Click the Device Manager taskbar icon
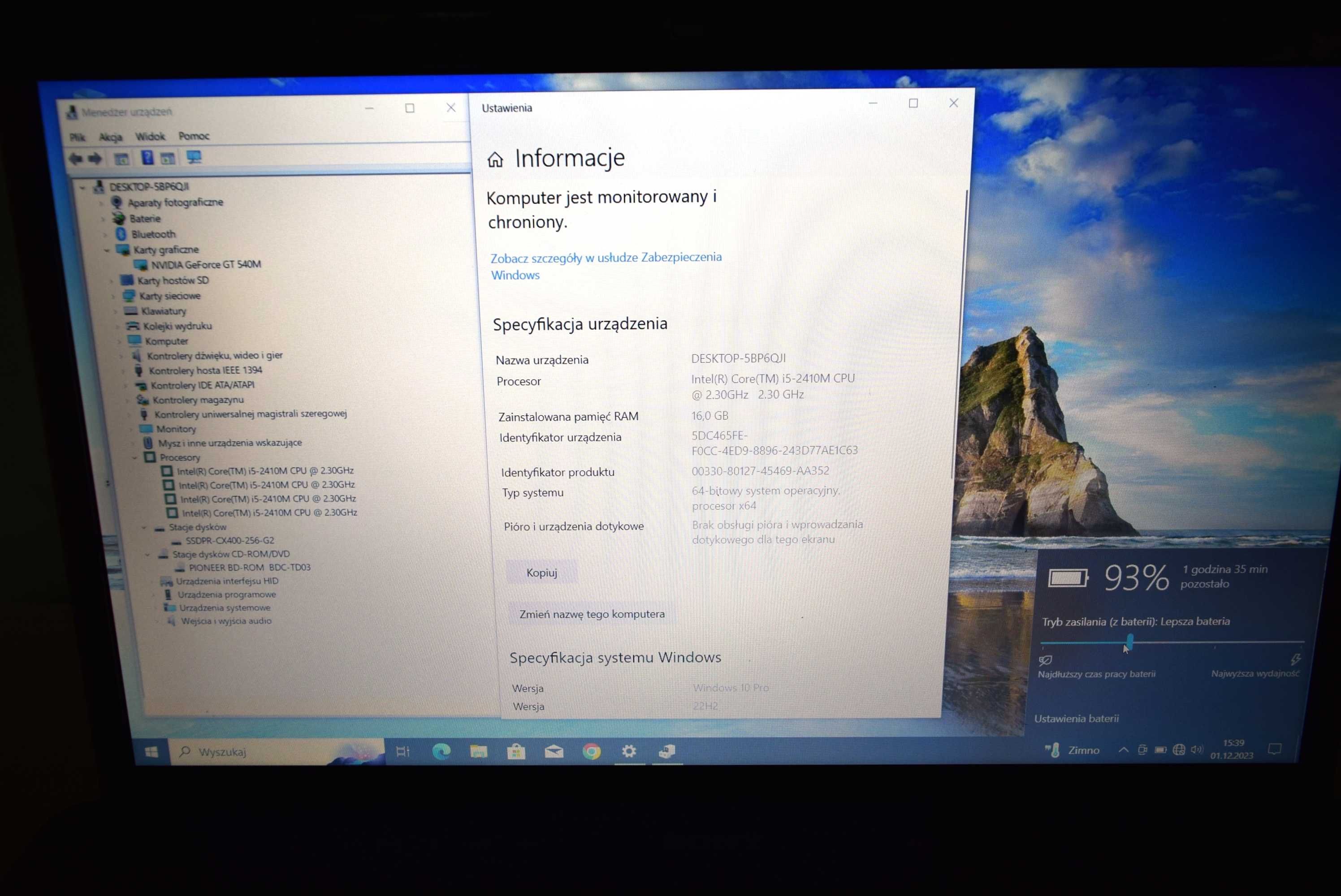This screenshot has width=1341, height=896. pyautogui.click(x=667, y=751)
